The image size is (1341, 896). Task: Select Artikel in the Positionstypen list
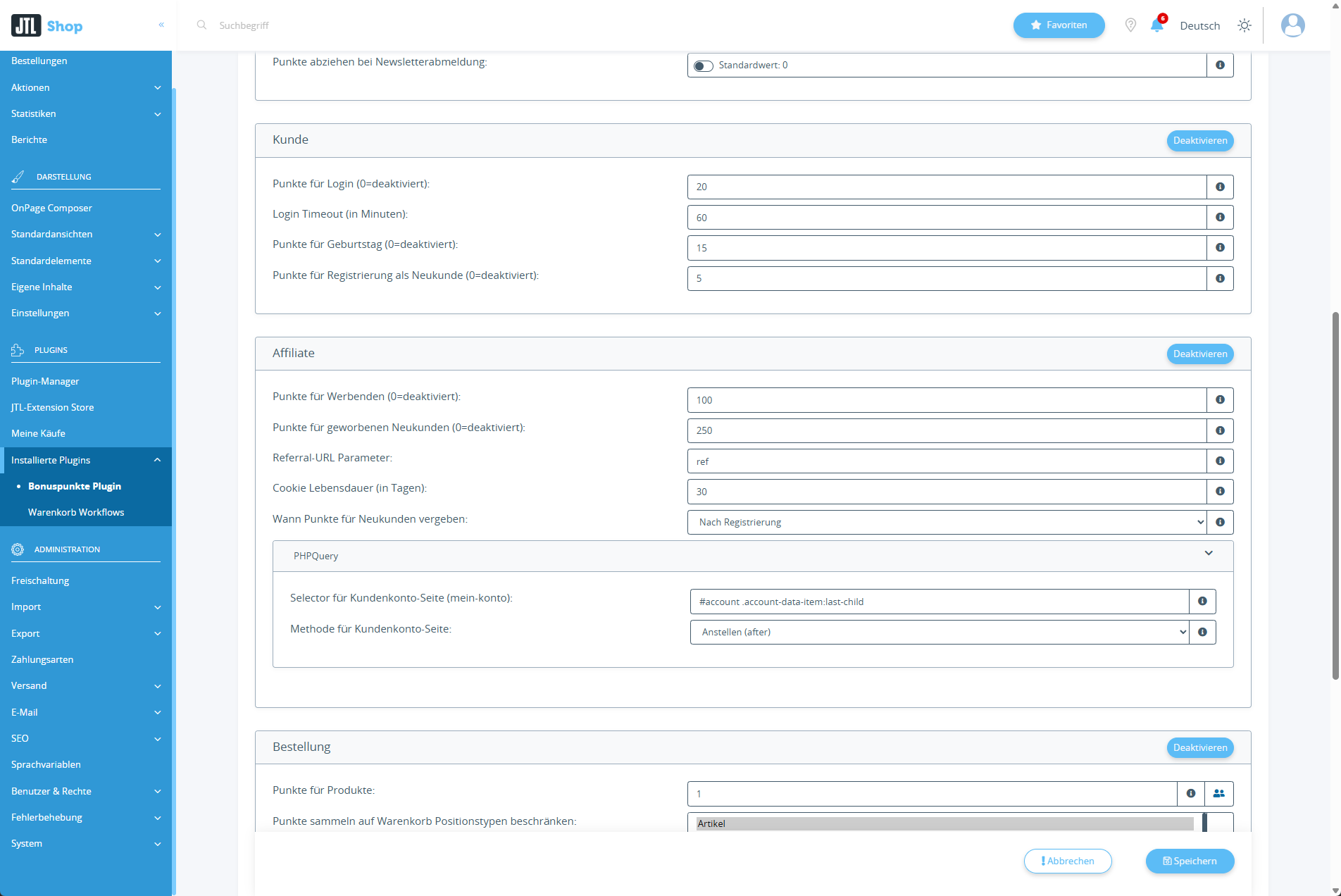pyautogui.click(x=944, y=823)
